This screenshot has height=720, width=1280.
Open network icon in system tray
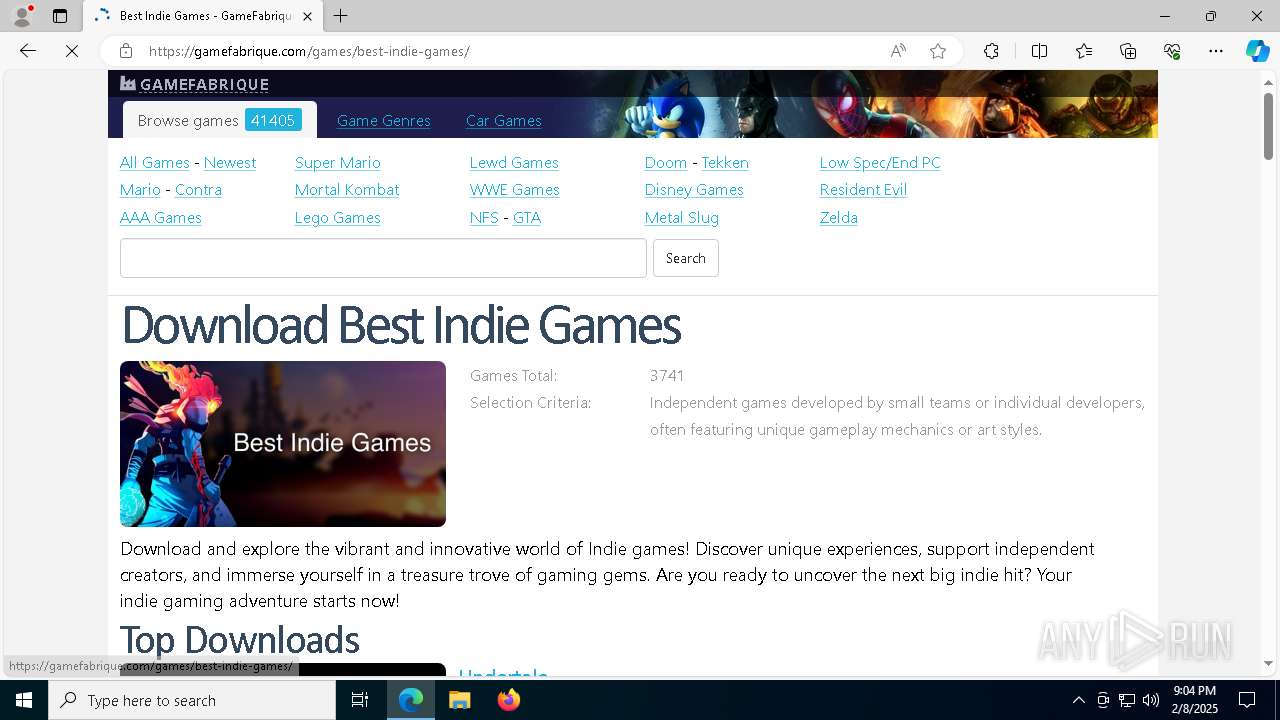point(1127,700)
